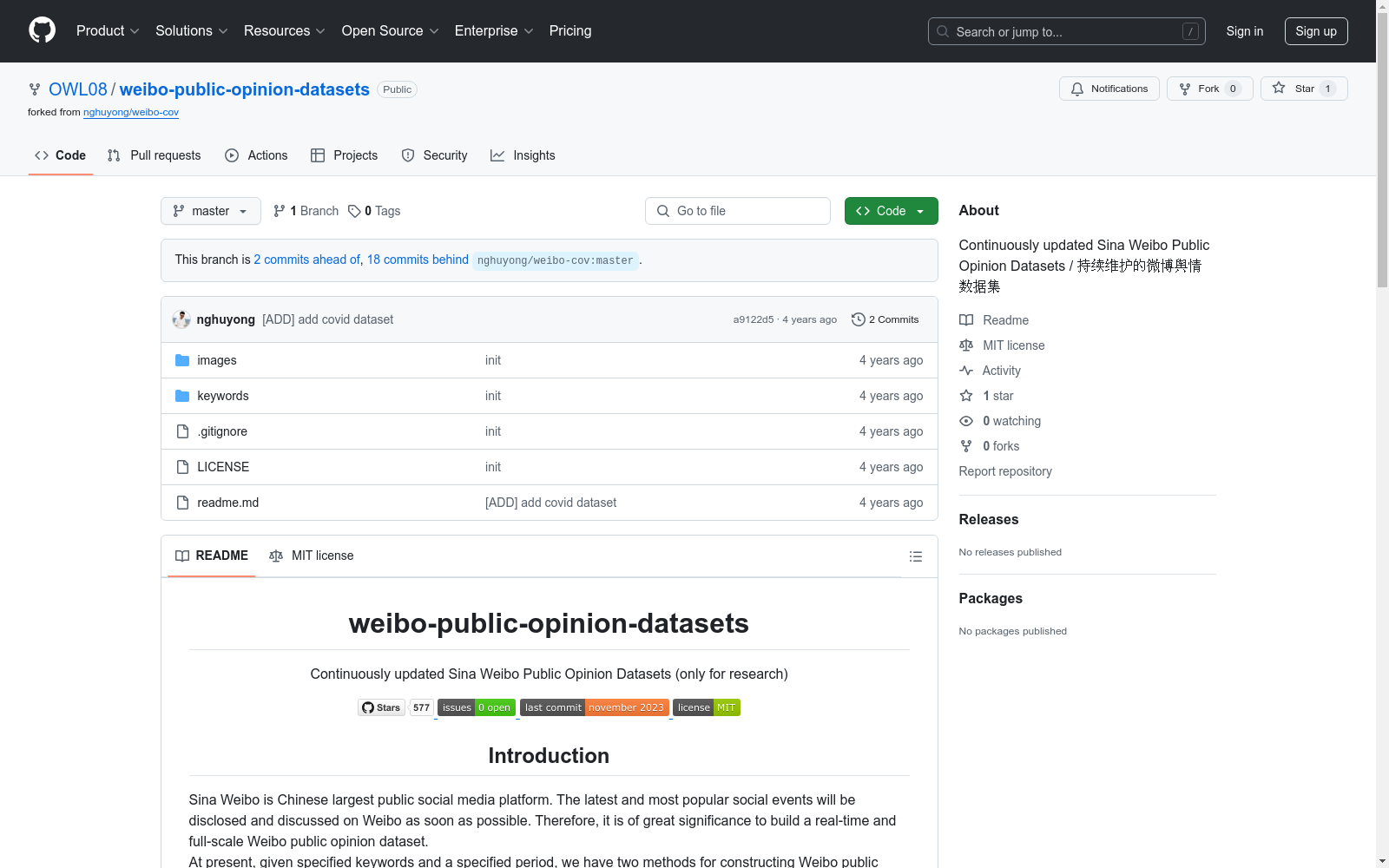Expand the Product menu

click(108, 30)
